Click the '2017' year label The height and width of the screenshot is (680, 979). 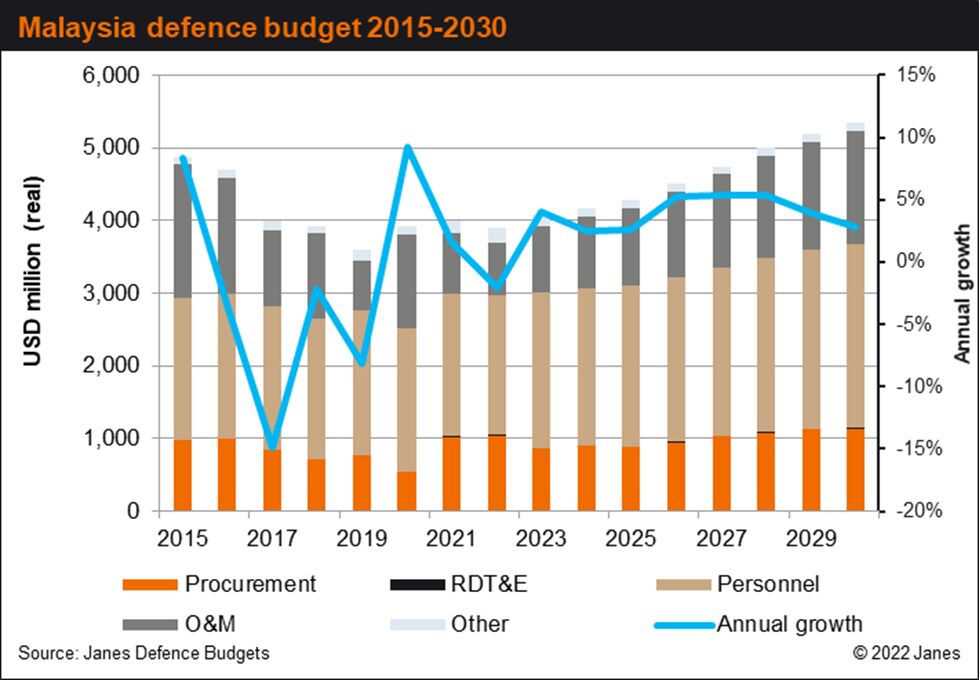point(272,538)
